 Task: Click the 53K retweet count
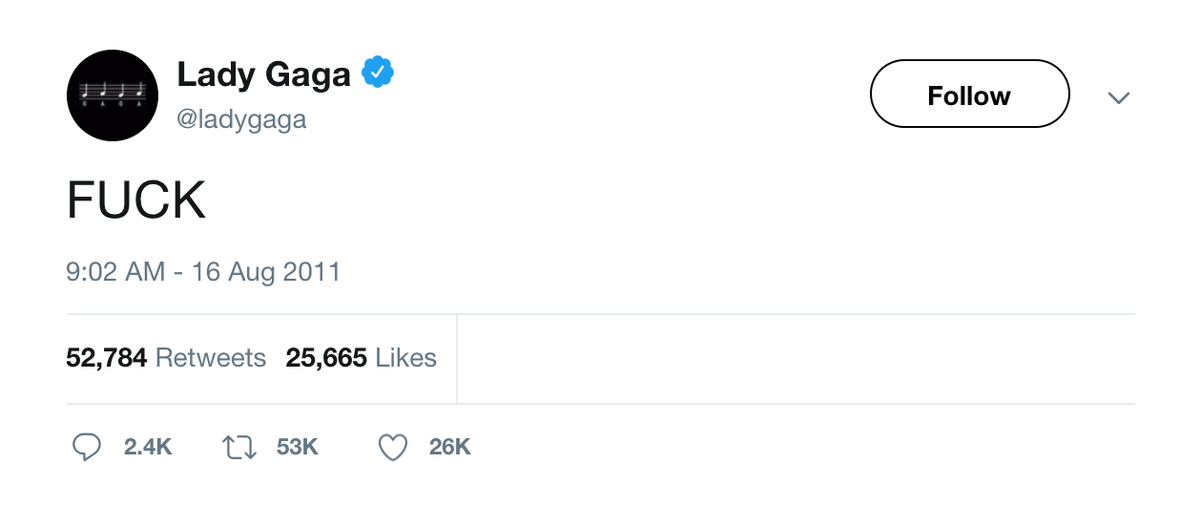pos(297,448)
